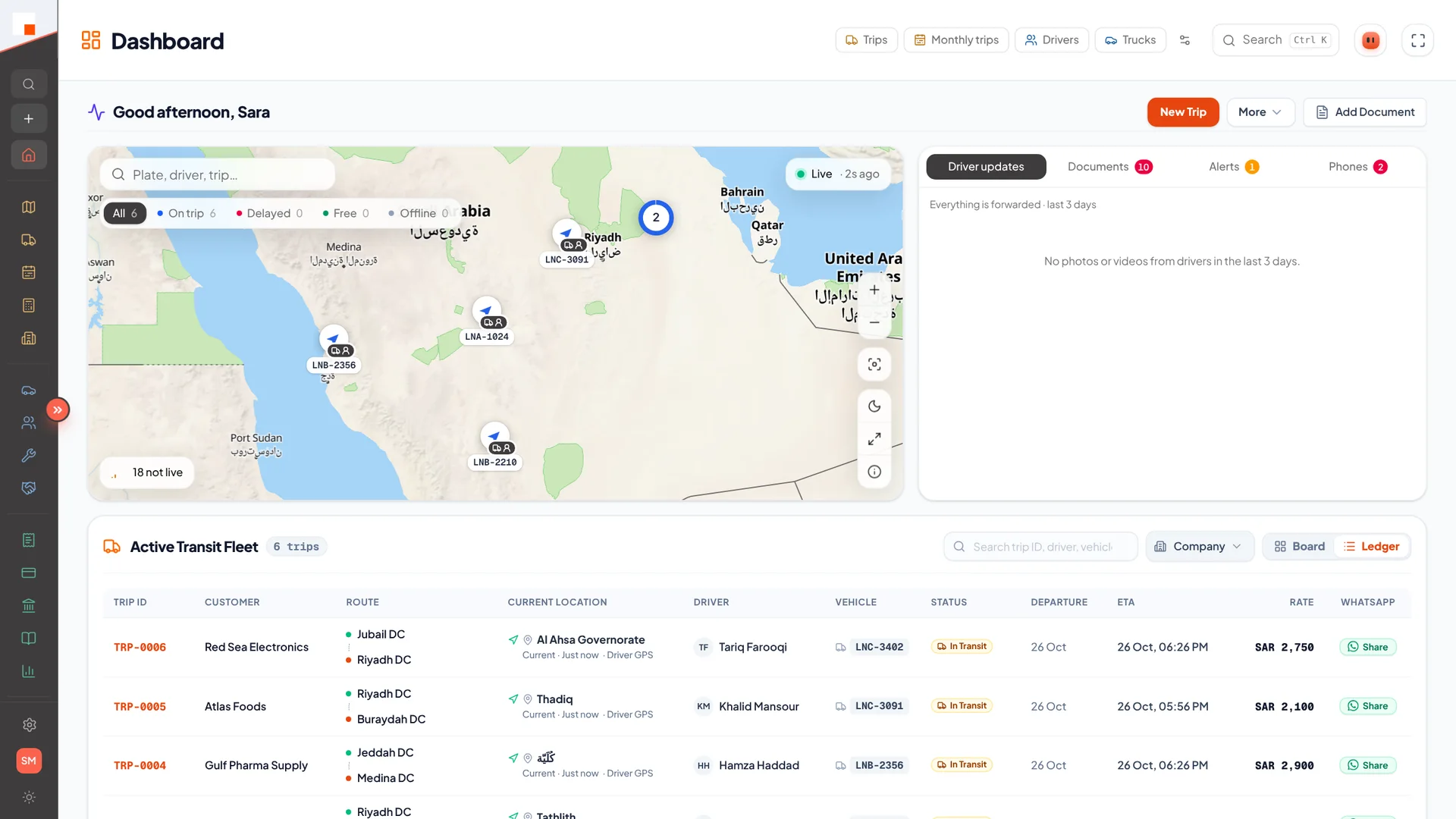This screenshot has width=1456, height=819.
Task: Click the sidebar plus icon
Action: pos(29,119)
